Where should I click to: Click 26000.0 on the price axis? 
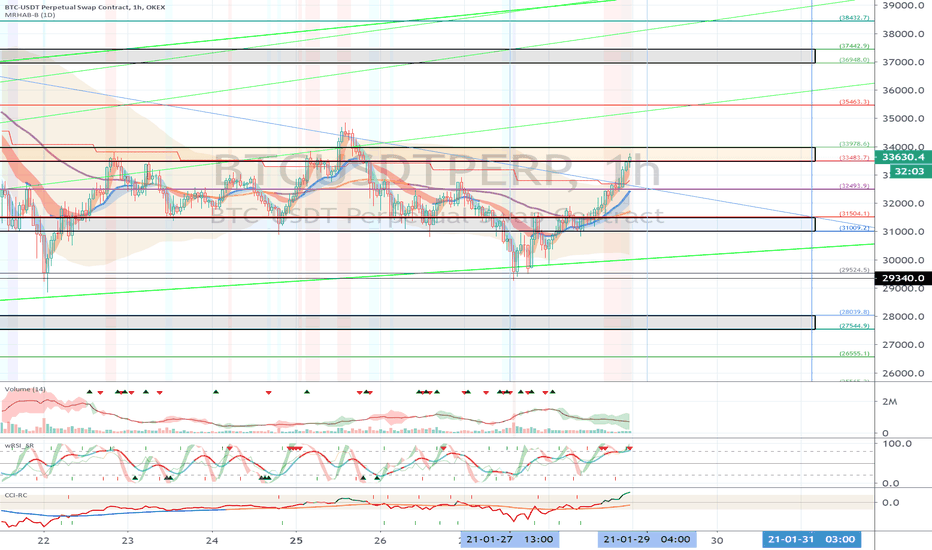coord(903,373)
